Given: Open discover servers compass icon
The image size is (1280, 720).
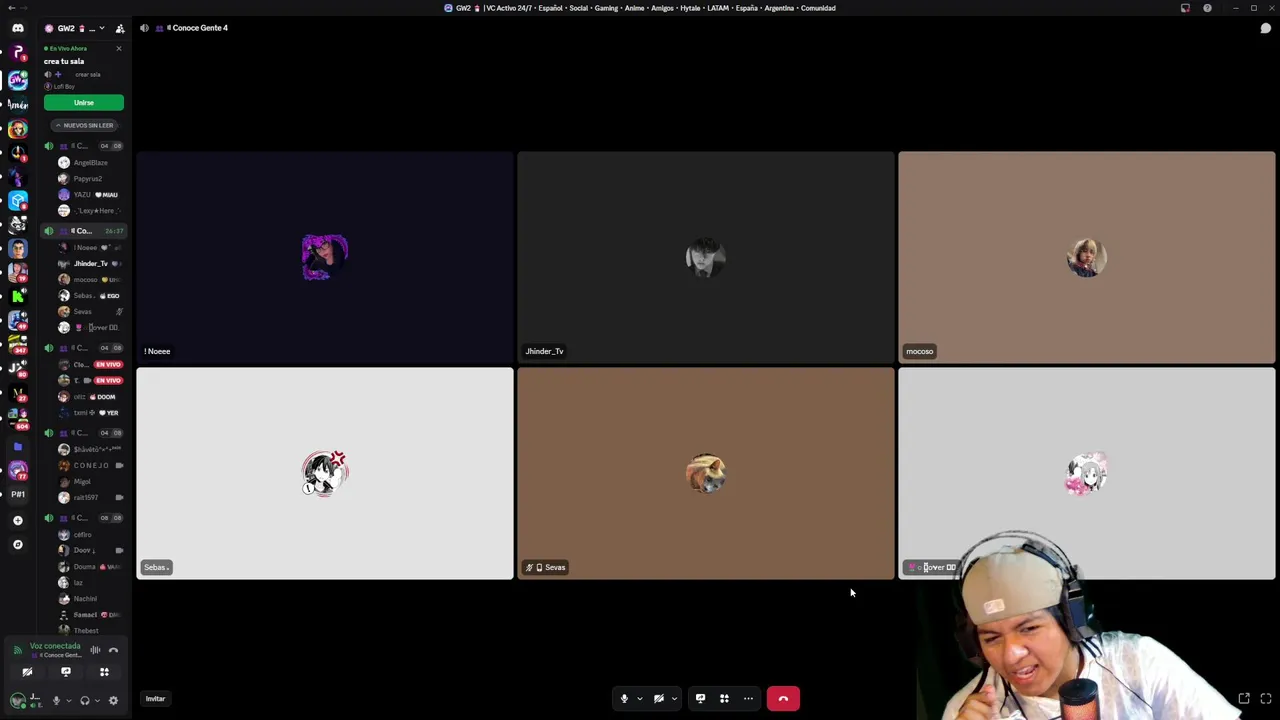Looking at the screenshot, I should point(17,545).
